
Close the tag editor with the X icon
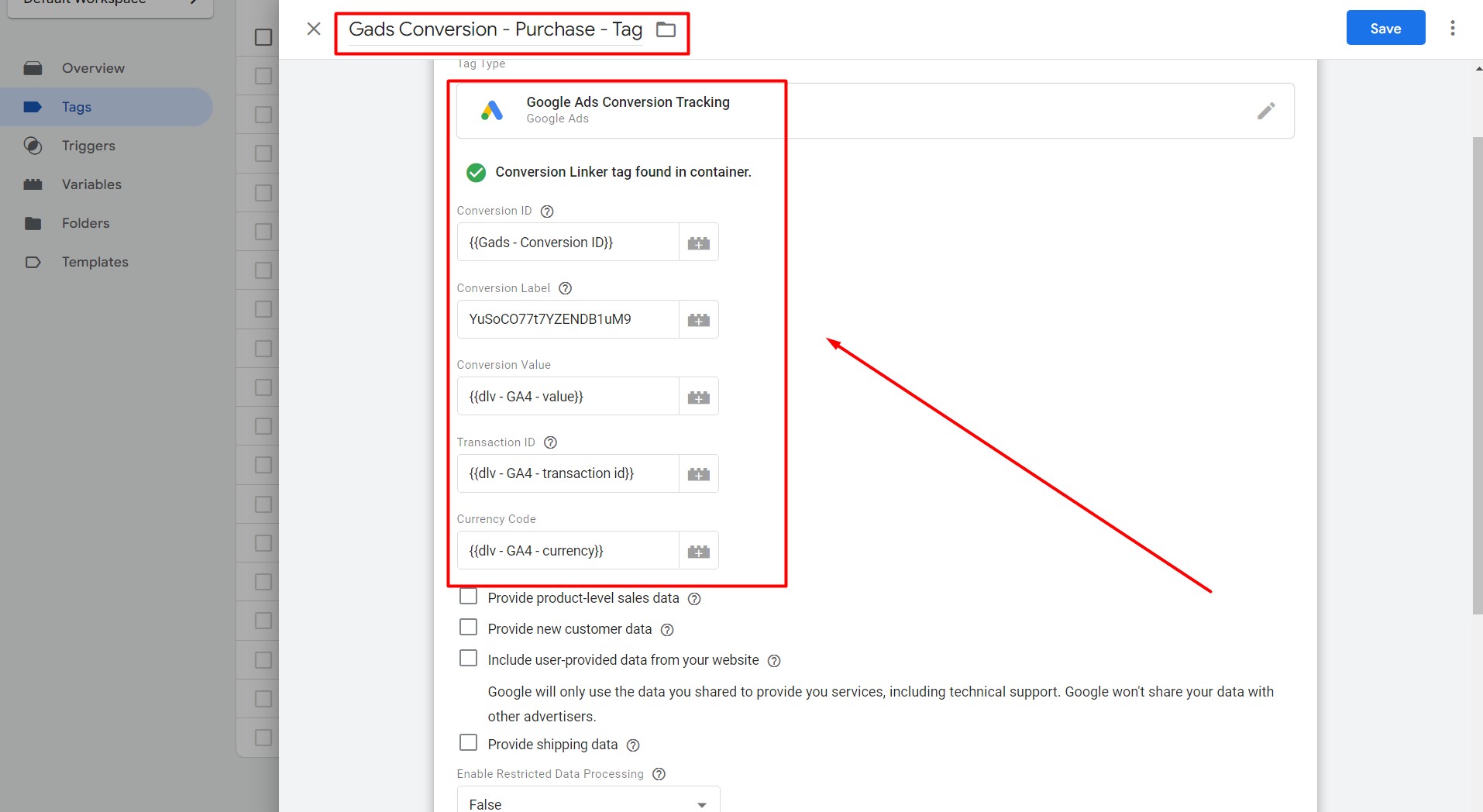click(314, 29)
